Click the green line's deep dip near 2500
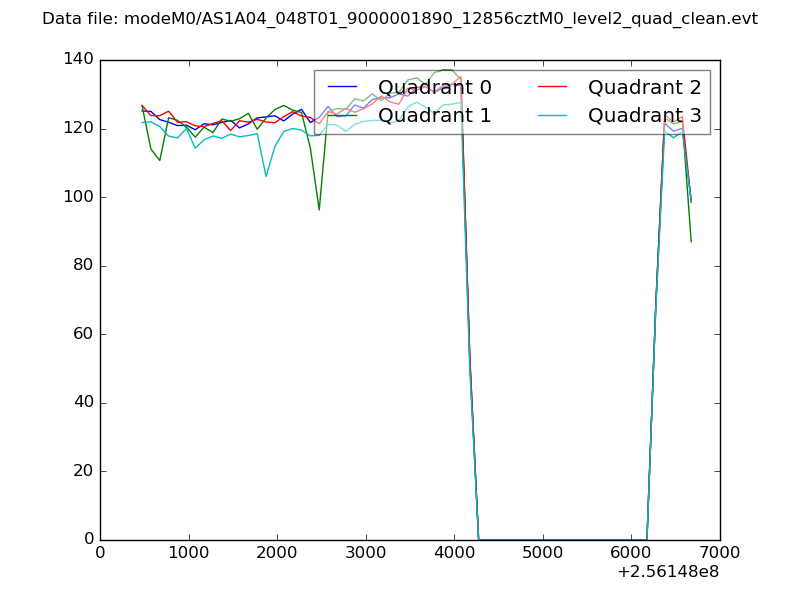 319,208
